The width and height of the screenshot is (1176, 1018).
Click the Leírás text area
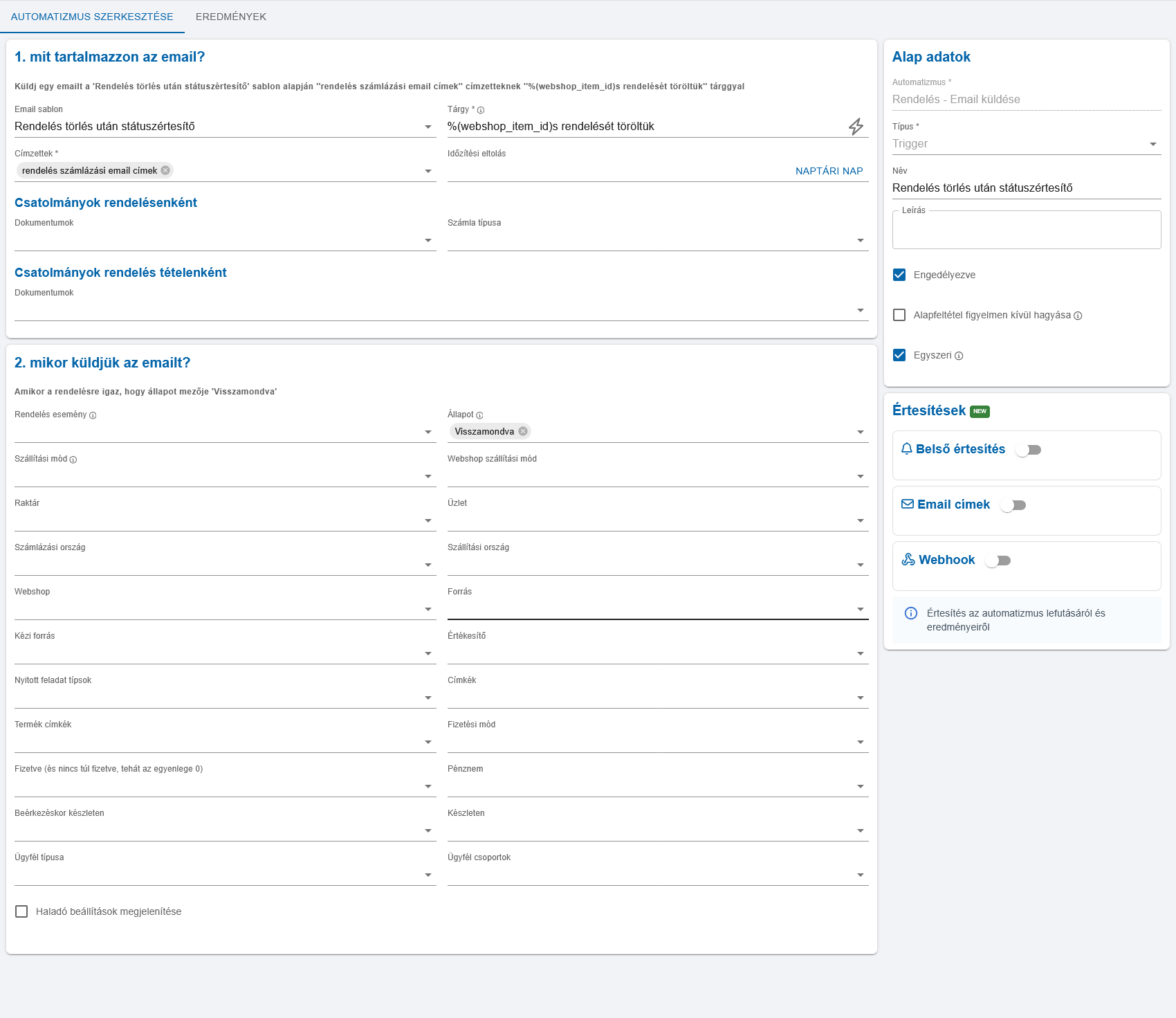pyautogui.click(x=1027, y=230)
